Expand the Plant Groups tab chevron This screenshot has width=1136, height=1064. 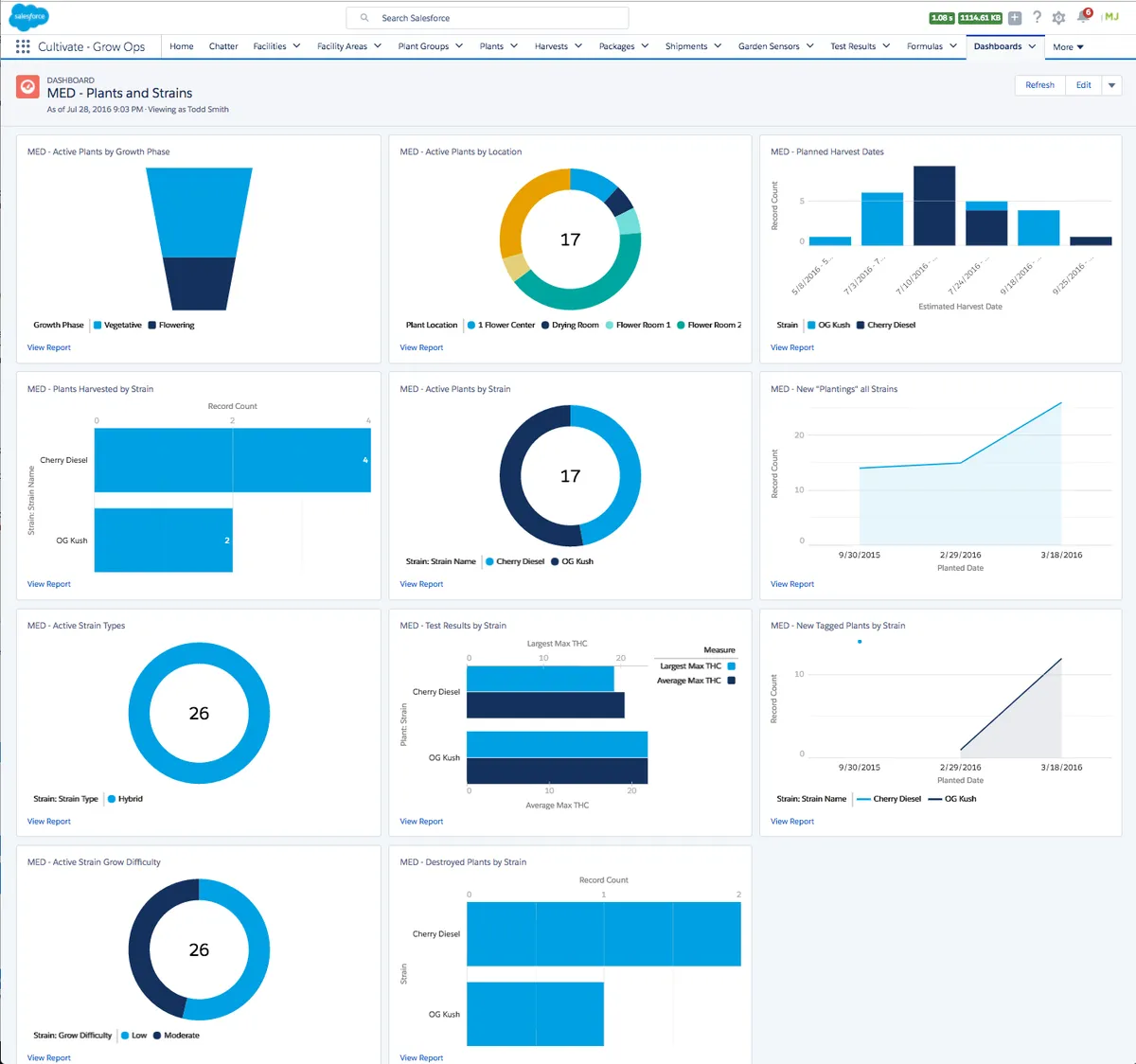[459, 45]
